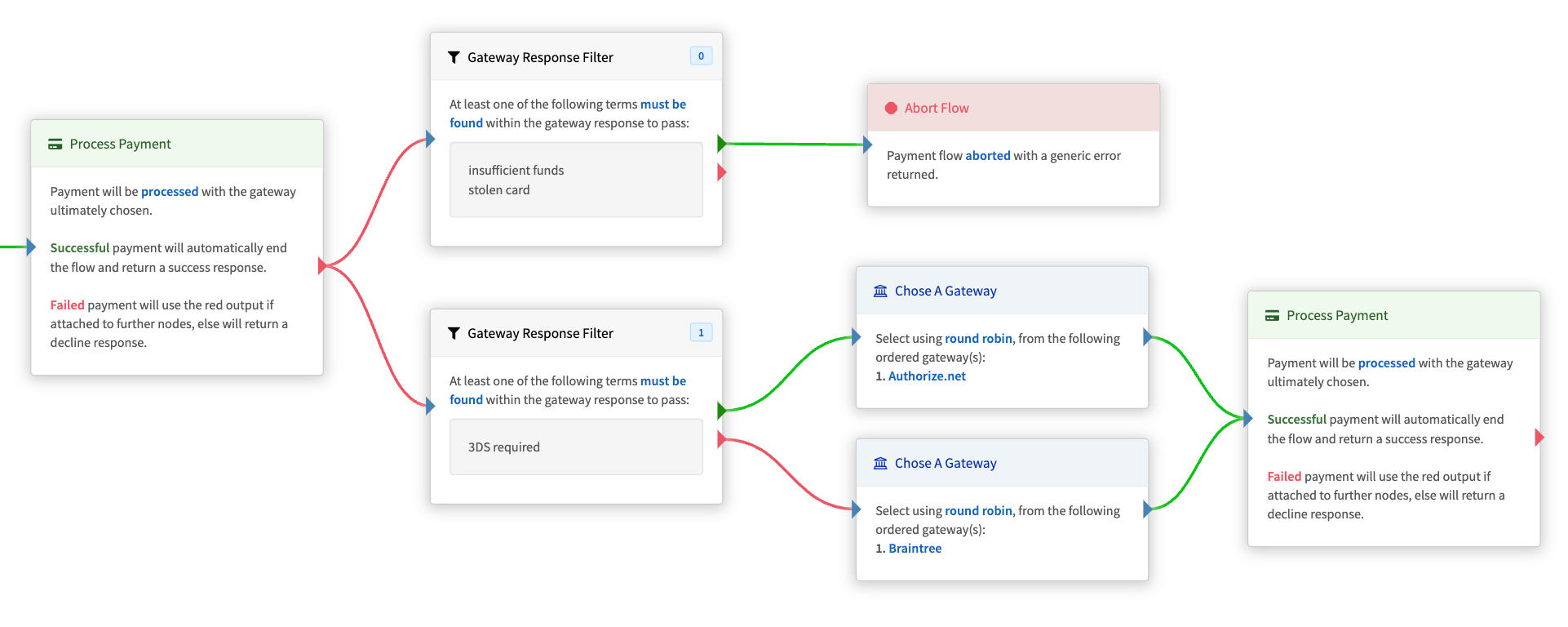
Task: Click 'must be found' in the 3DS required filter
Action: coord(568,390)
